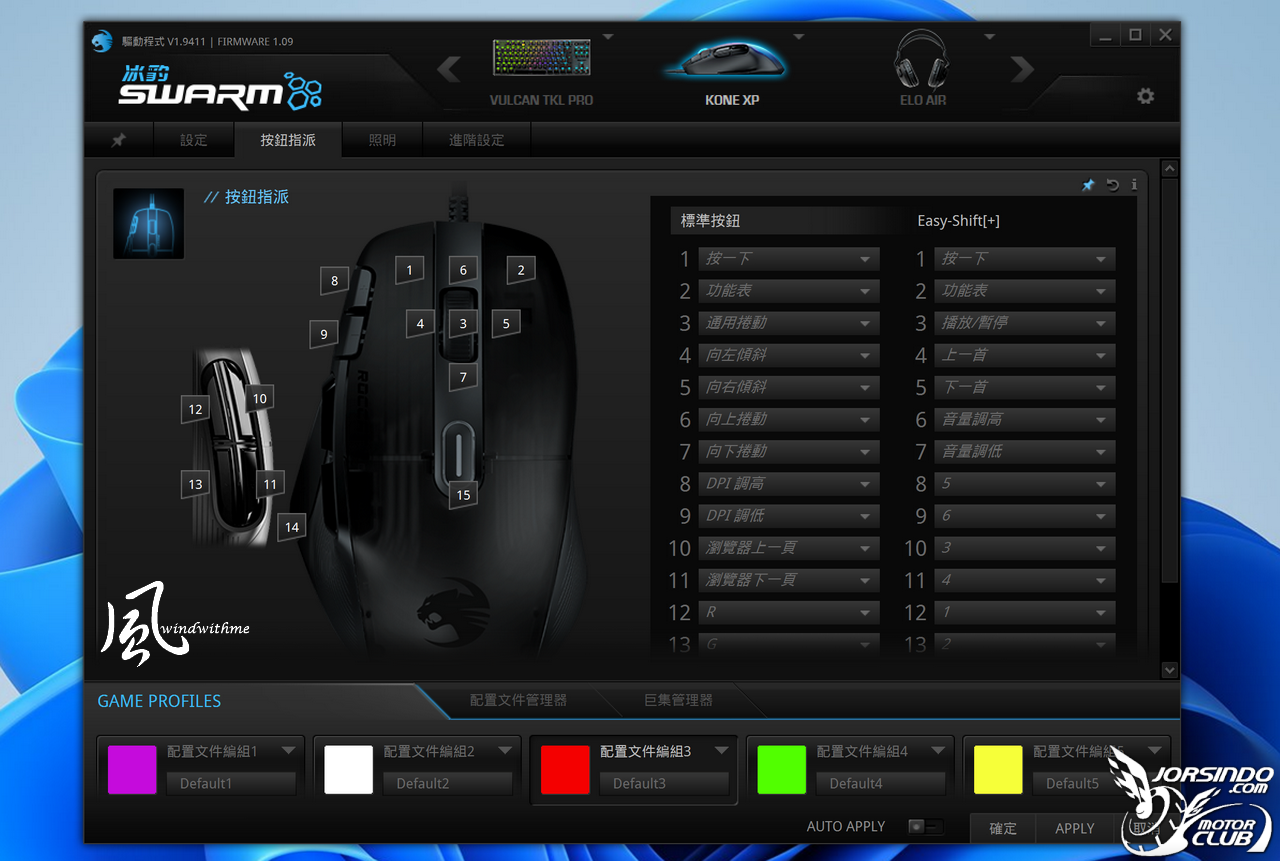The image size is (1280, 861).
Task: Expand profile slot 配置文件編組1 menu arrow
Action: [289, 750]
